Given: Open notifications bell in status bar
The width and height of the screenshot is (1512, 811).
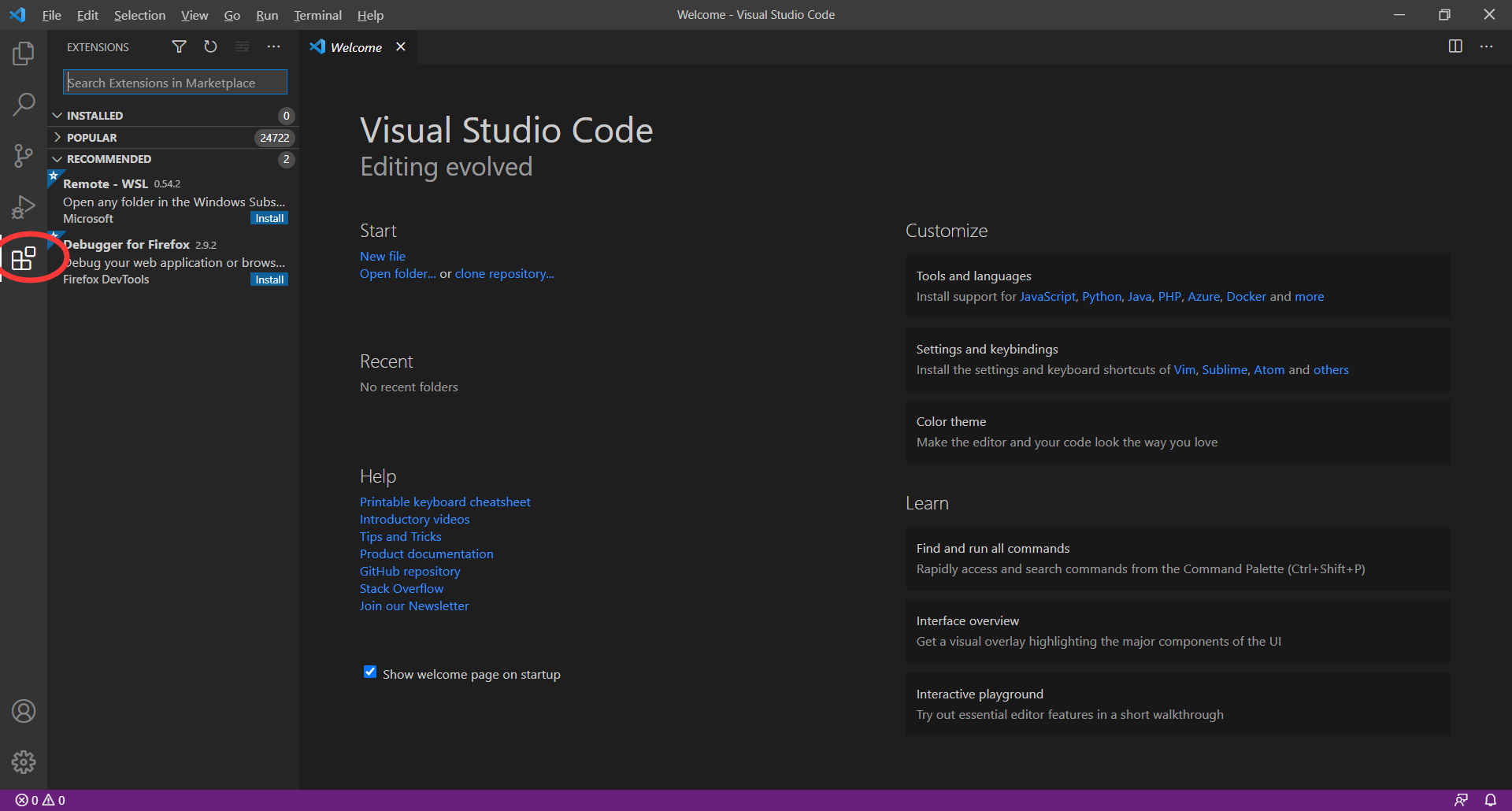Looking at the screenshot, I should click(x=1490, y=800).
